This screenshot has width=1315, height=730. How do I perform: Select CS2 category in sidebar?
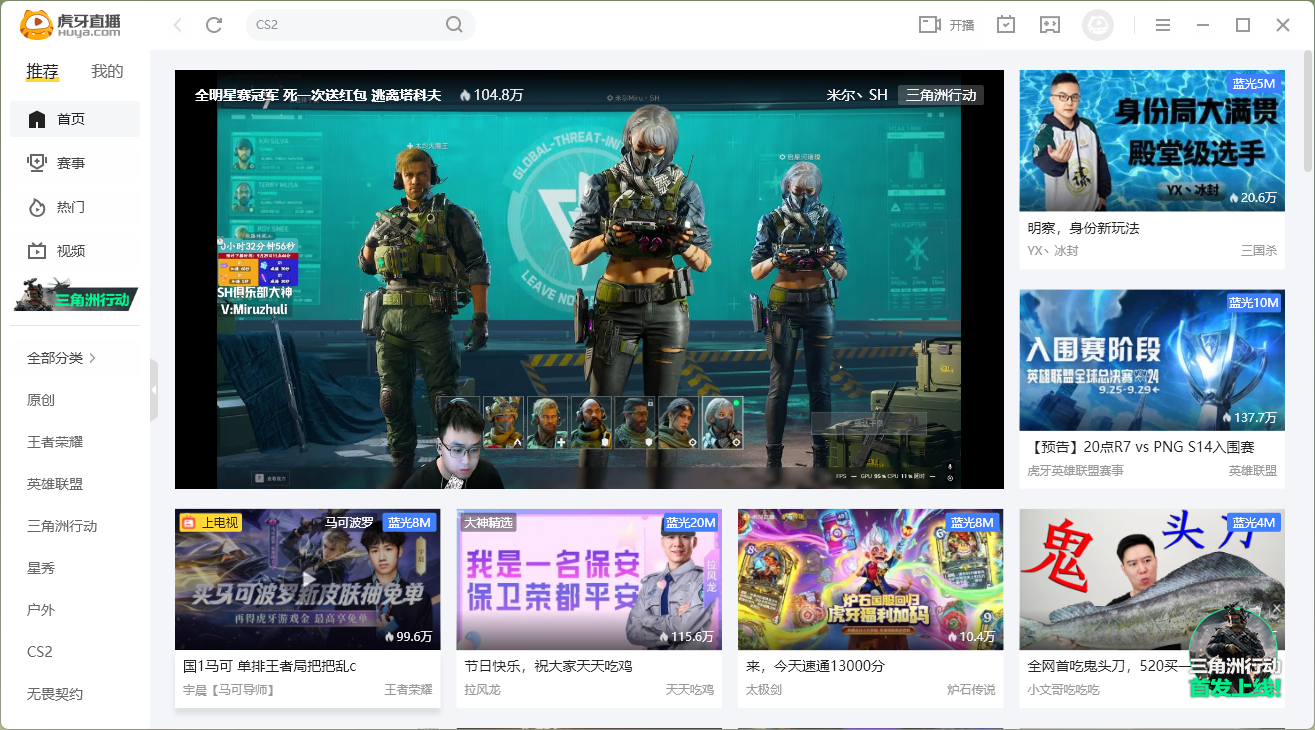pos(40,652)
